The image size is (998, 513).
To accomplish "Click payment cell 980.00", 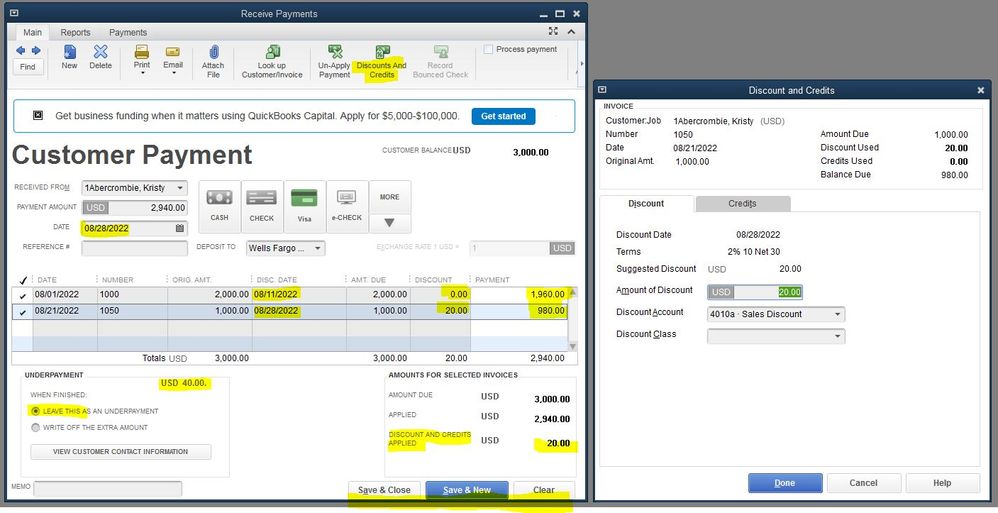I will [x=519, y=311].
